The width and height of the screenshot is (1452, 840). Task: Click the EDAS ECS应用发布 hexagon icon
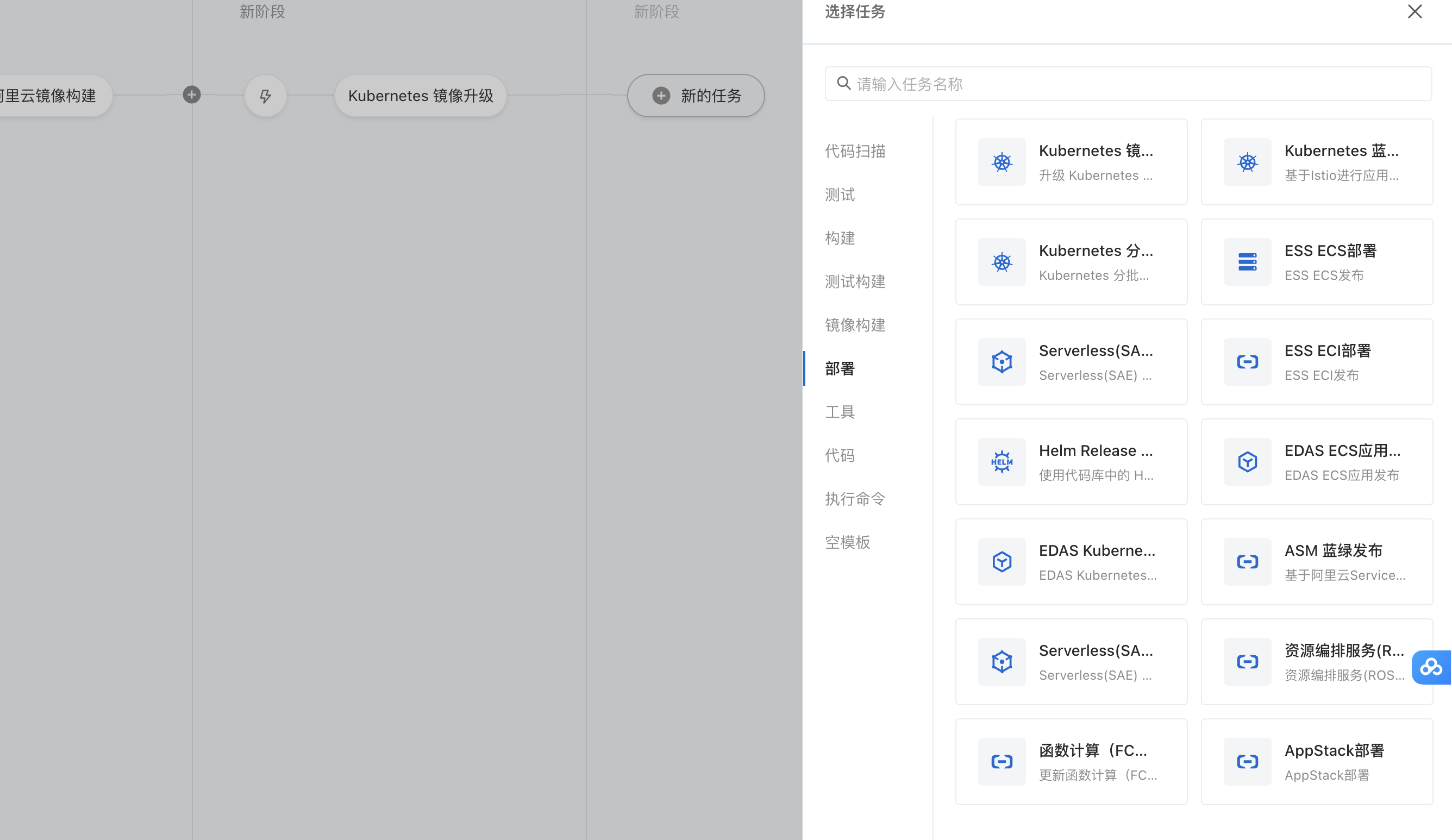[x=1247, y=462]
